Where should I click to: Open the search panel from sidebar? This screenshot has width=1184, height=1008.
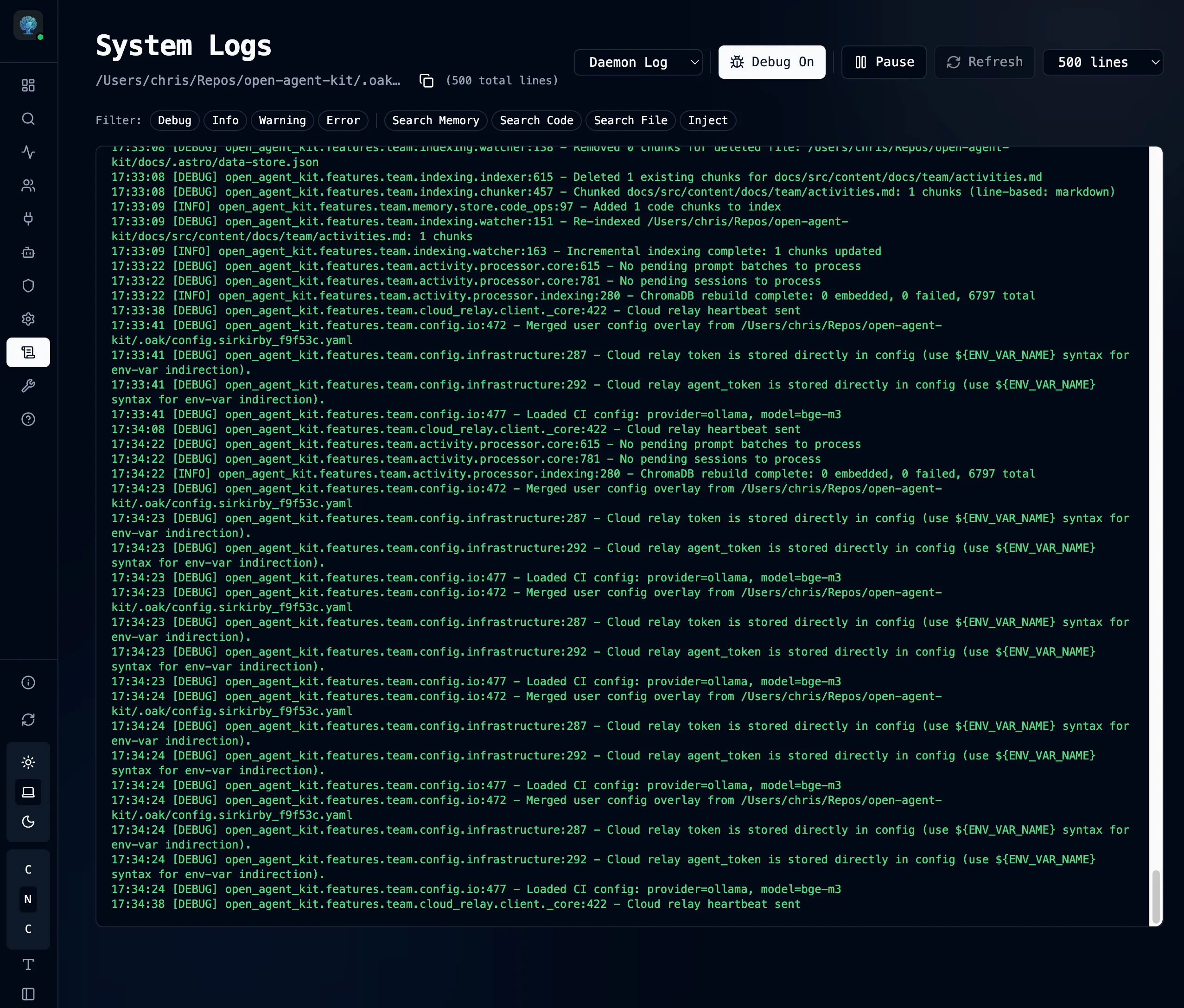coord(28,119)
